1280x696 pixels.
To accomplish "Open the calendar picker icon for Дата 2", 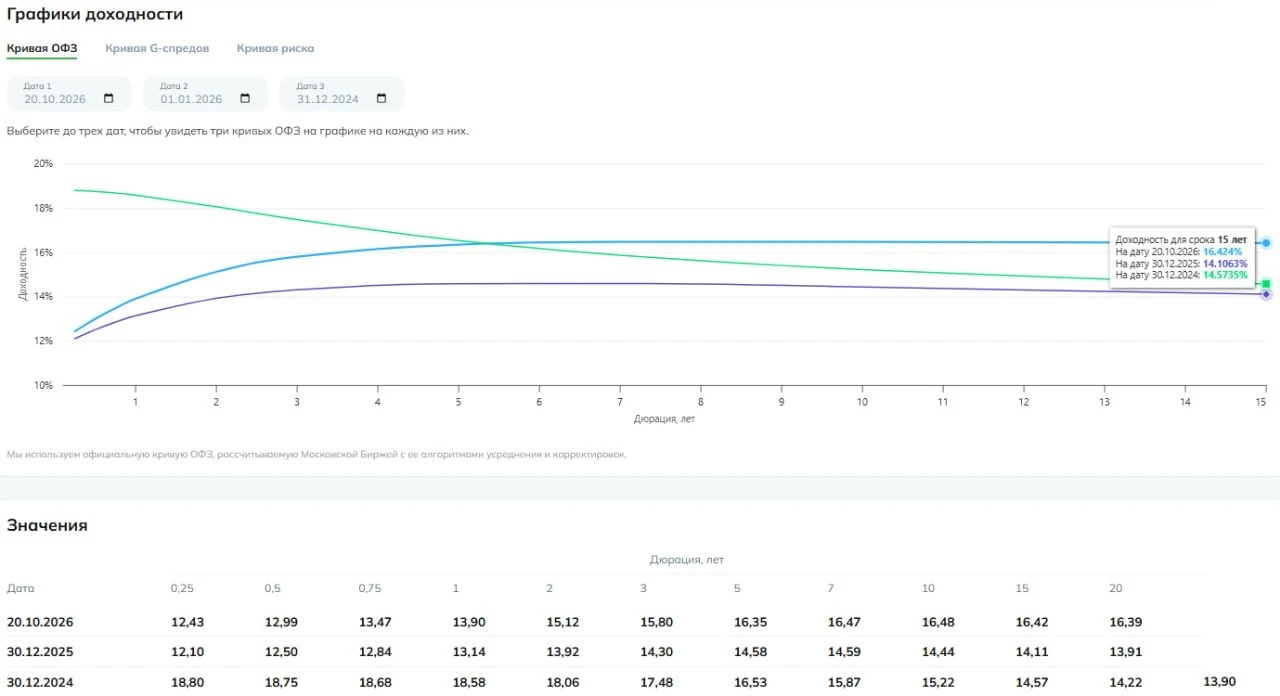I will [245, 99].
